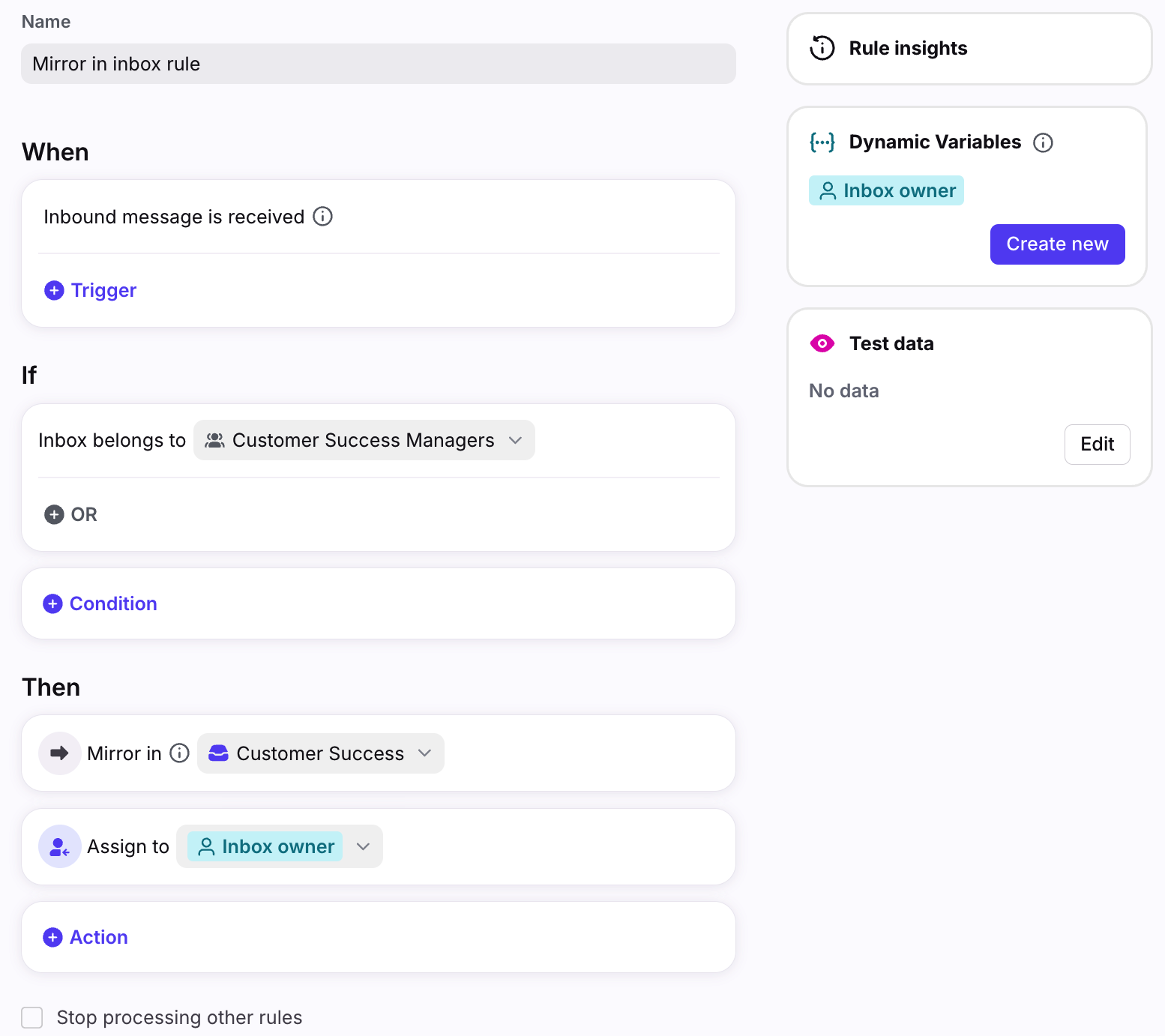Viewport: 1165px width, 1036px height.
Task: Click the Edit button in Test data
Action: tap(1097, 445)
